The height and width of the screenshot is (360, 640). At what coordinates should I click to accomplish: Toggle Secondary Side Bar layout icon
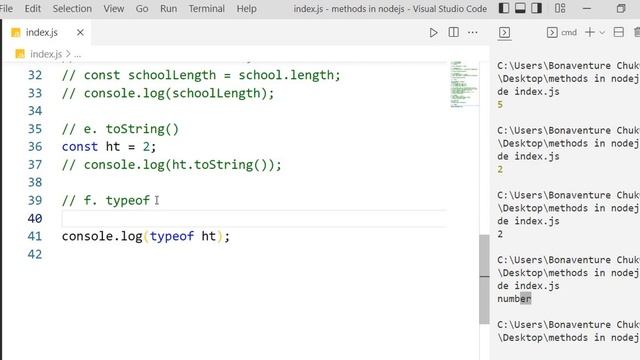tap(536, 9)
